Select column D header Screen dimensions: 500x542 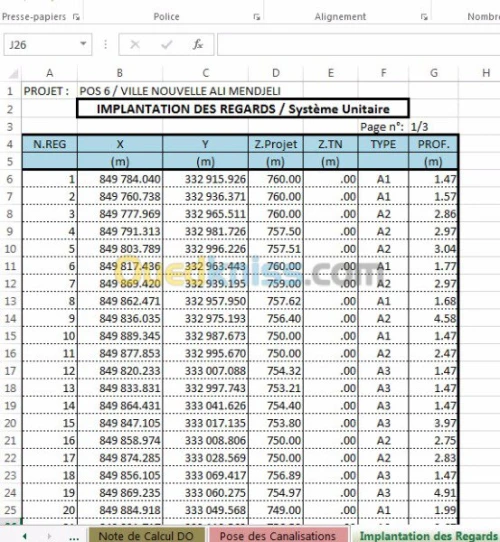276,73
